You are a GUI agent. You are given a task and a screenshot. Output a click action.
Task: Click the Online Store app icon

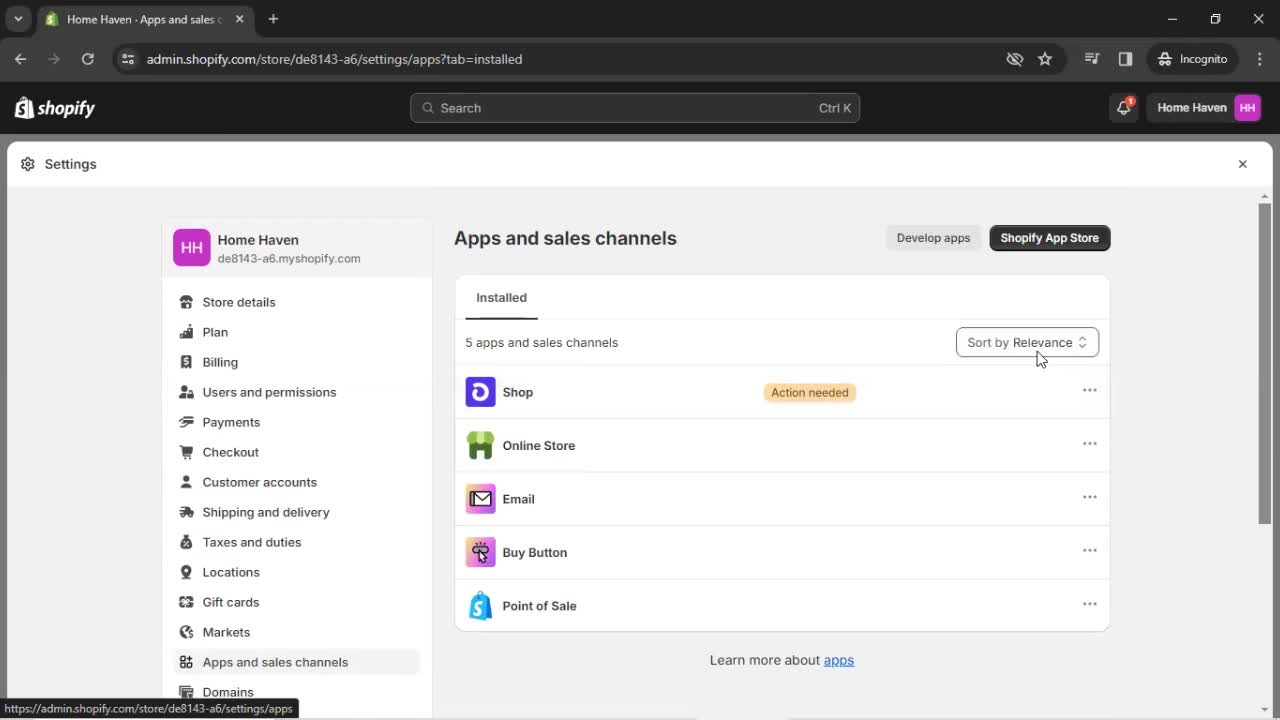[480, 445]
